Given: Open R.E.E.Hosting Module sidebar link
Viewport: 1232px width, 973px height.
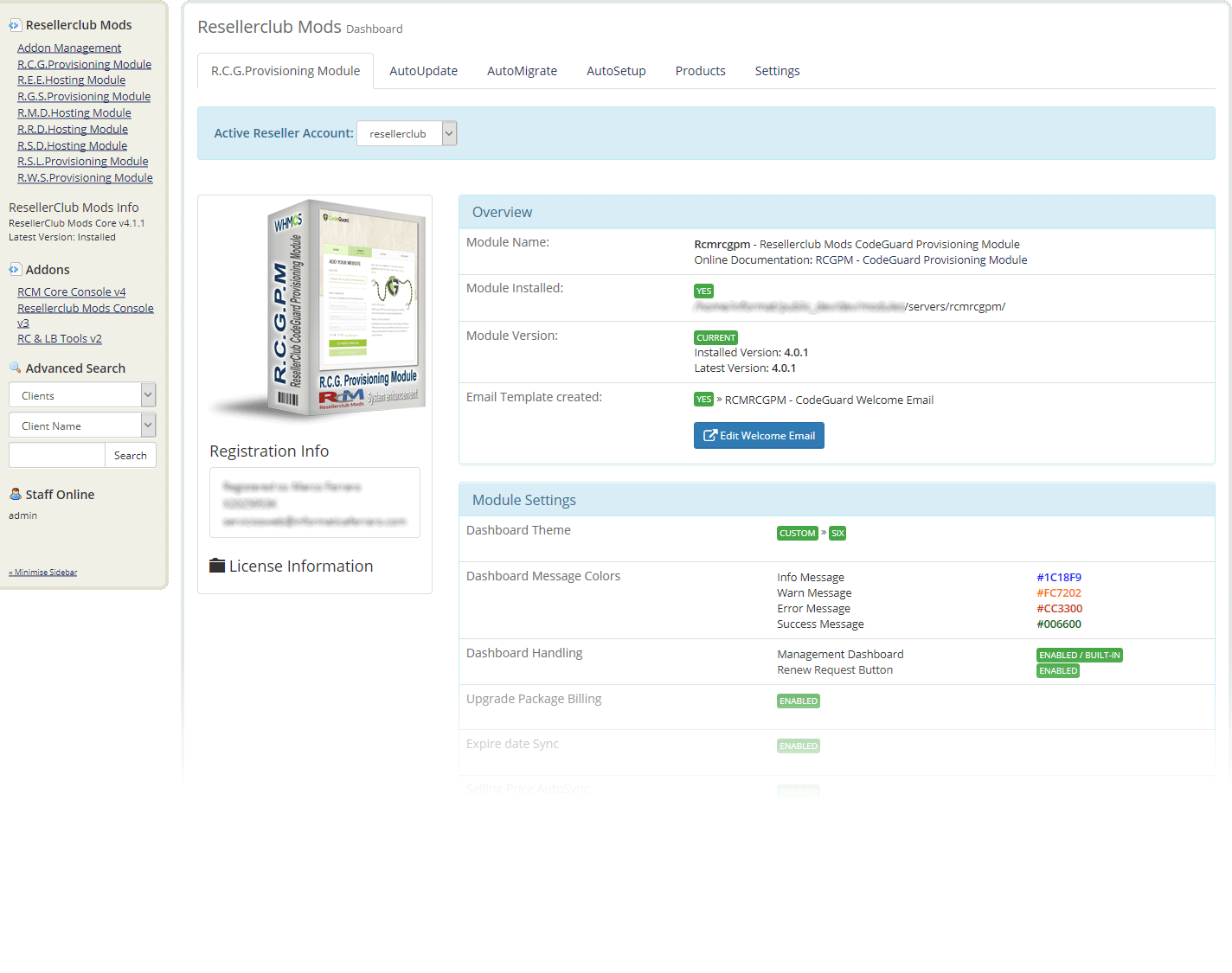Looking at the screenshot, I should pyautogui.click(x=71, y=80).
